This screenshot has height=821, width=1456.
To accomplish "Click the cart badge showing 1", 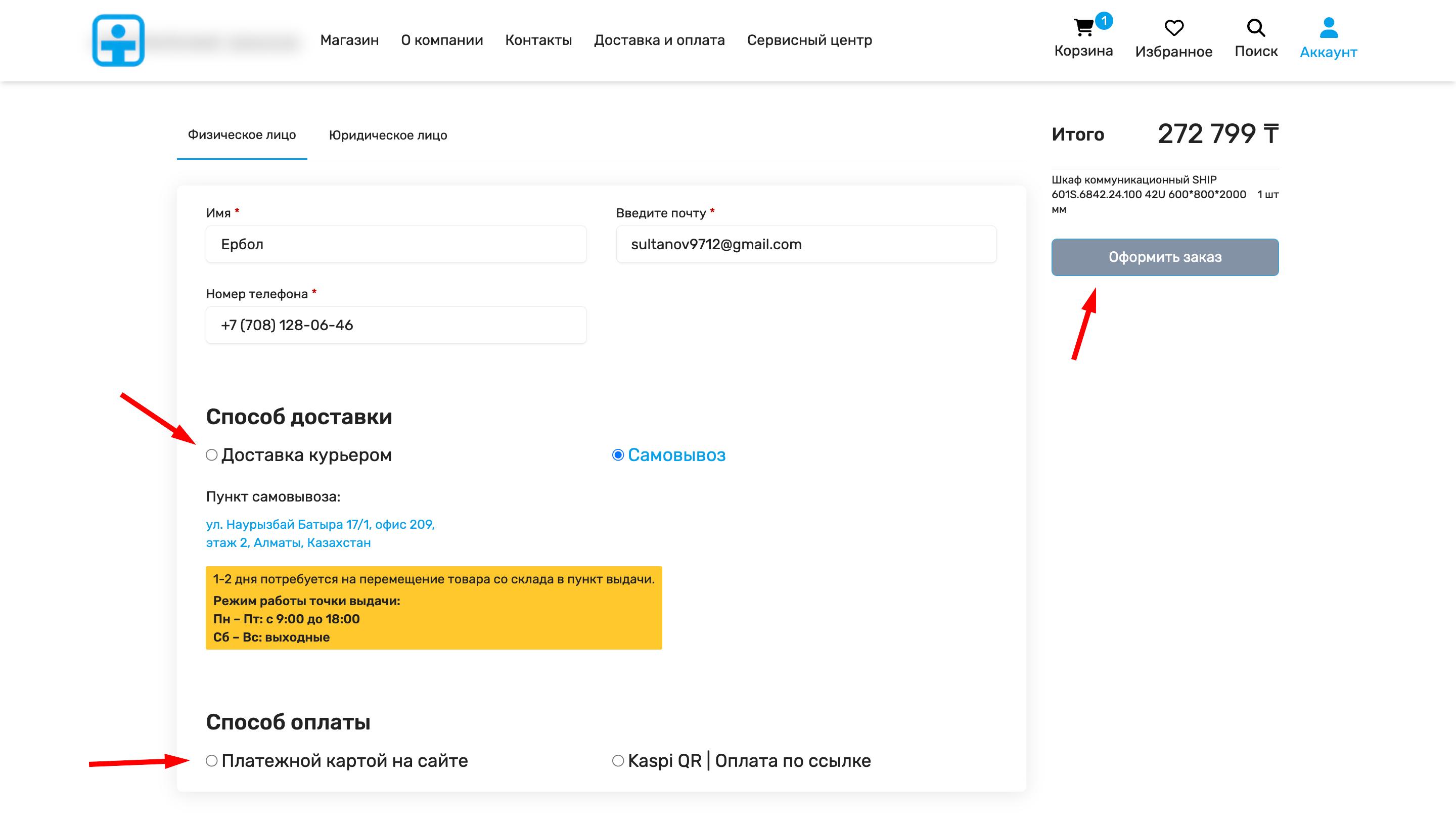I will tap(1104, 21).
